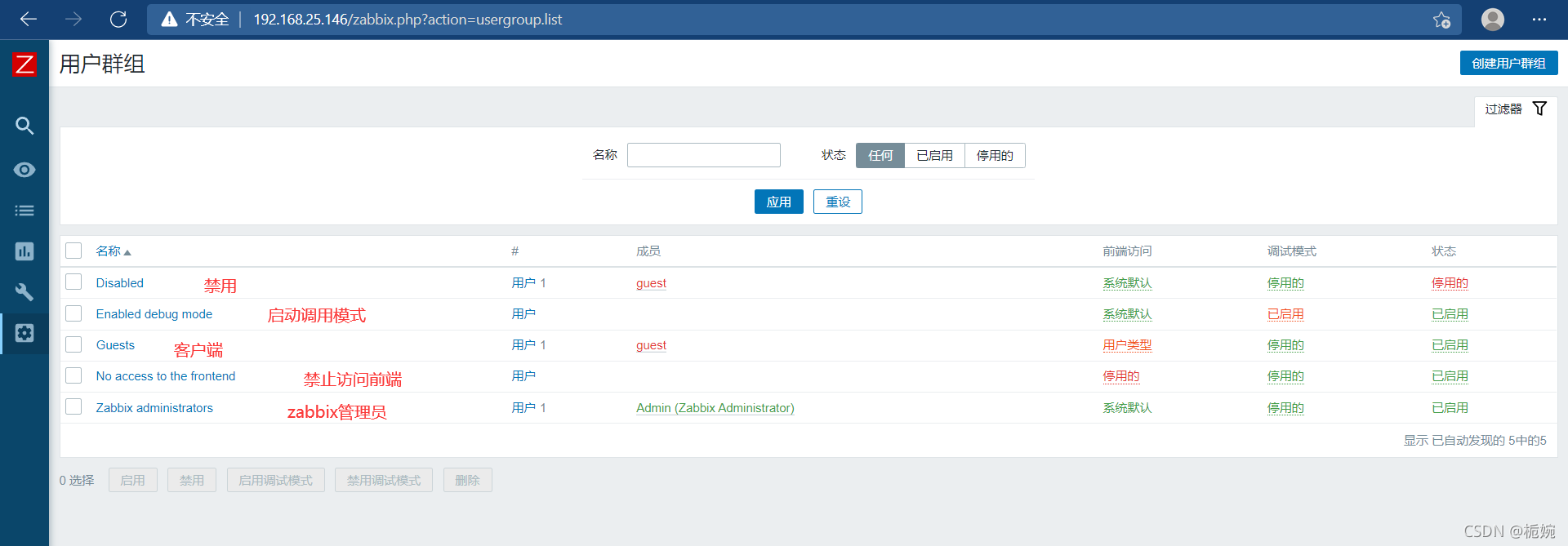The height and width of the screenshot is (546, 1568).
Task: Select the 已启用 status filter option
Action: coord(934,155)
